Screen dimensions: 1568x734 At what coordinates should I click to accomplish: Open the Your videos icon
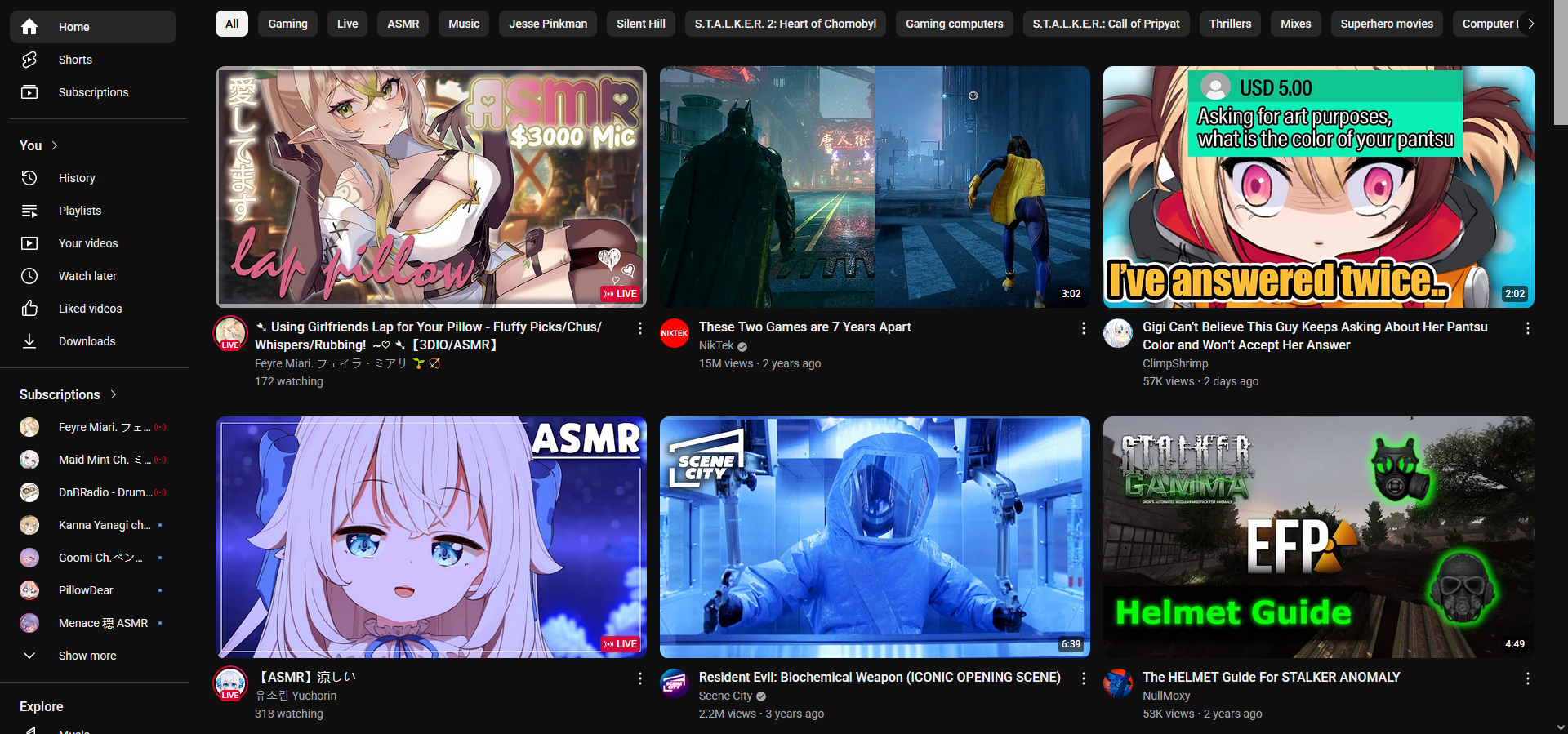(29, 243)
